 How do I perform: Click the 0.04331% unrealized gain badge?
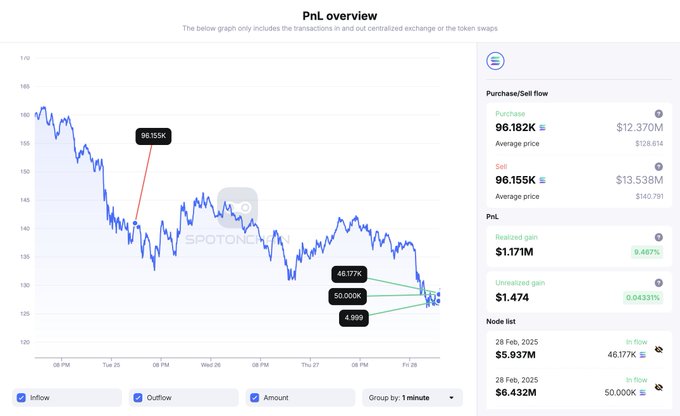(642, 298)
